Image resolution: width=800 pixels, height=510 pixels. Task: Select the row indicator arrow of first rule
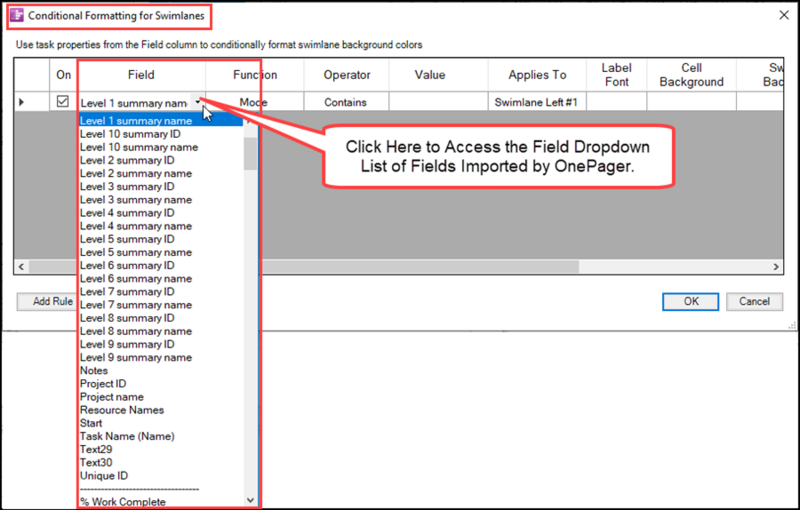point(21,102)
